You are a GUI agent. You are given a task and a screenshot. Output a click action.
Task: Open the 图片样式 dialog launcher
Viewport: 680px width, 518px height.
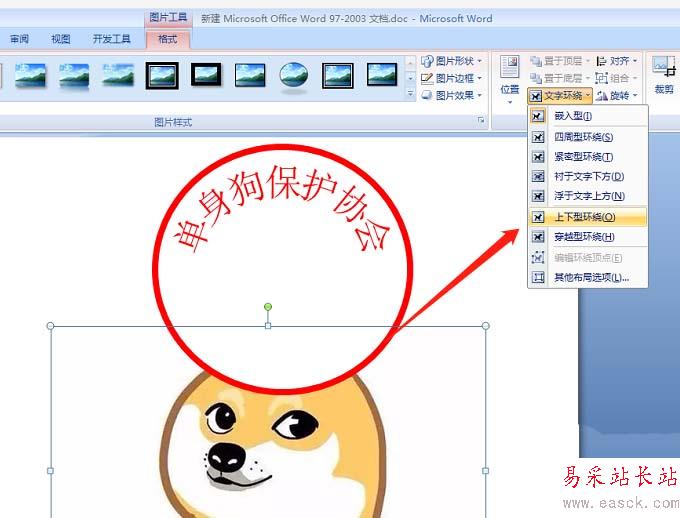(x=481, y=120)
